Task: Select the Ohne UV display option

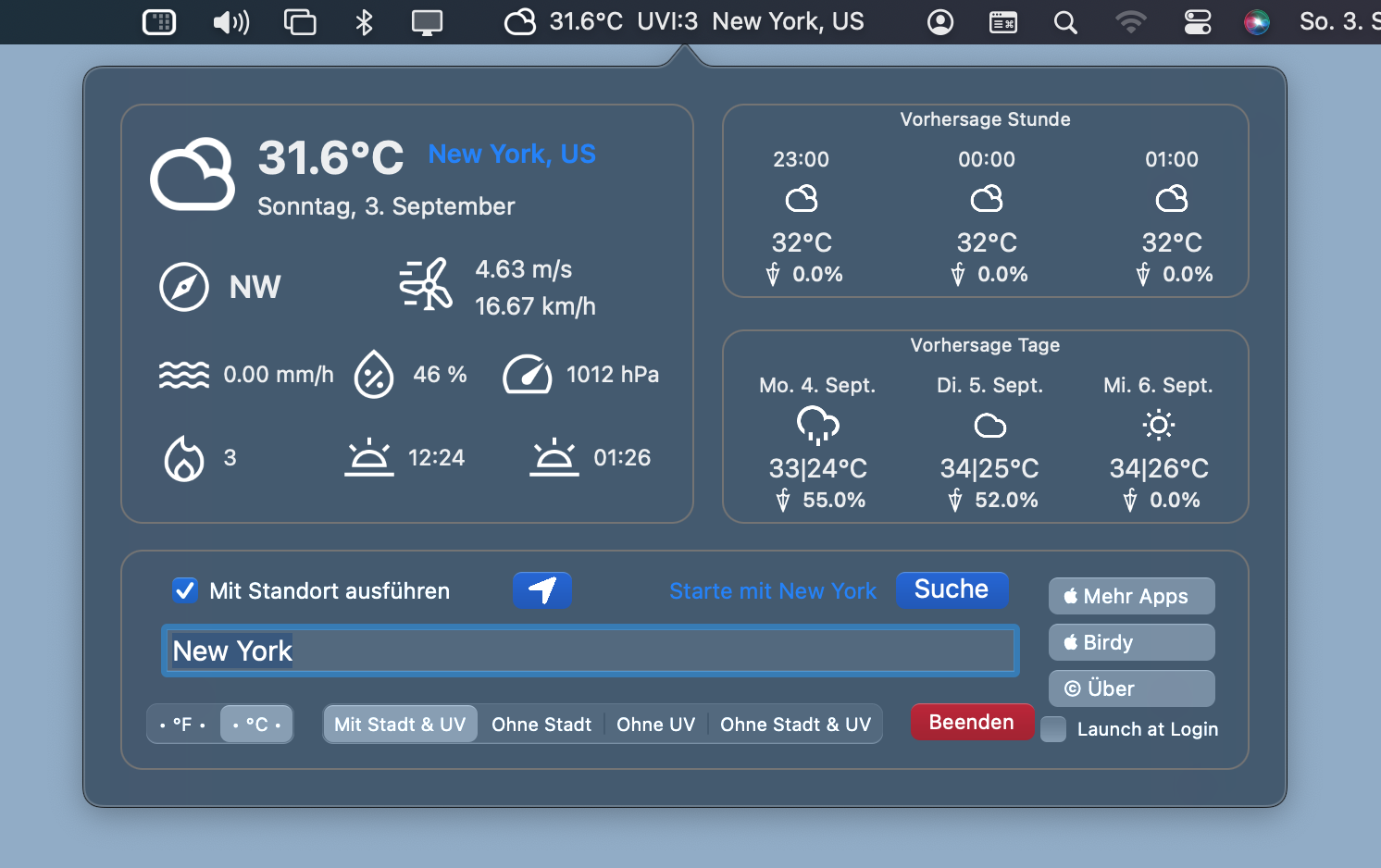Action: tap(655, 724)
